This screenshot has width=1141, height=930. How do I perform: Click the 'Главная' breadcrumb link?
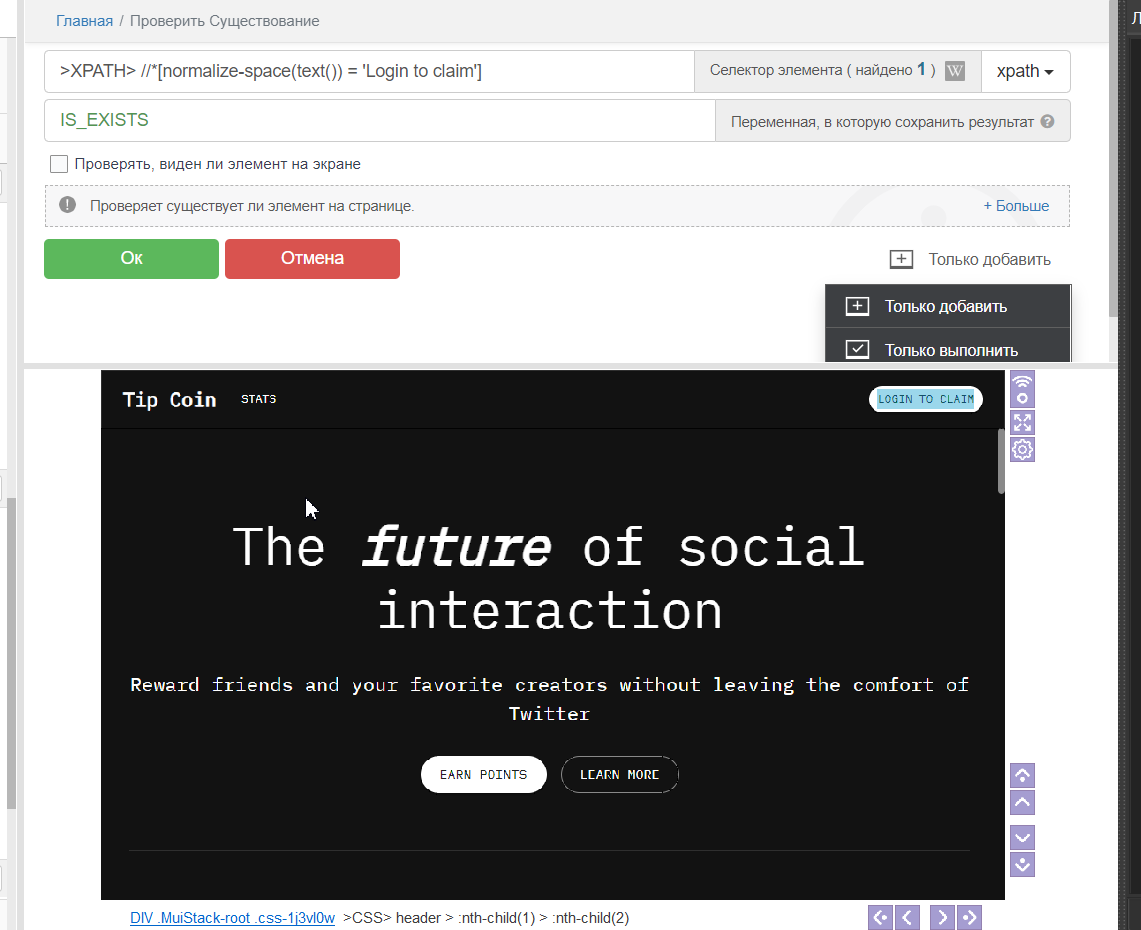pyautogui.click(x=84, y=20)
